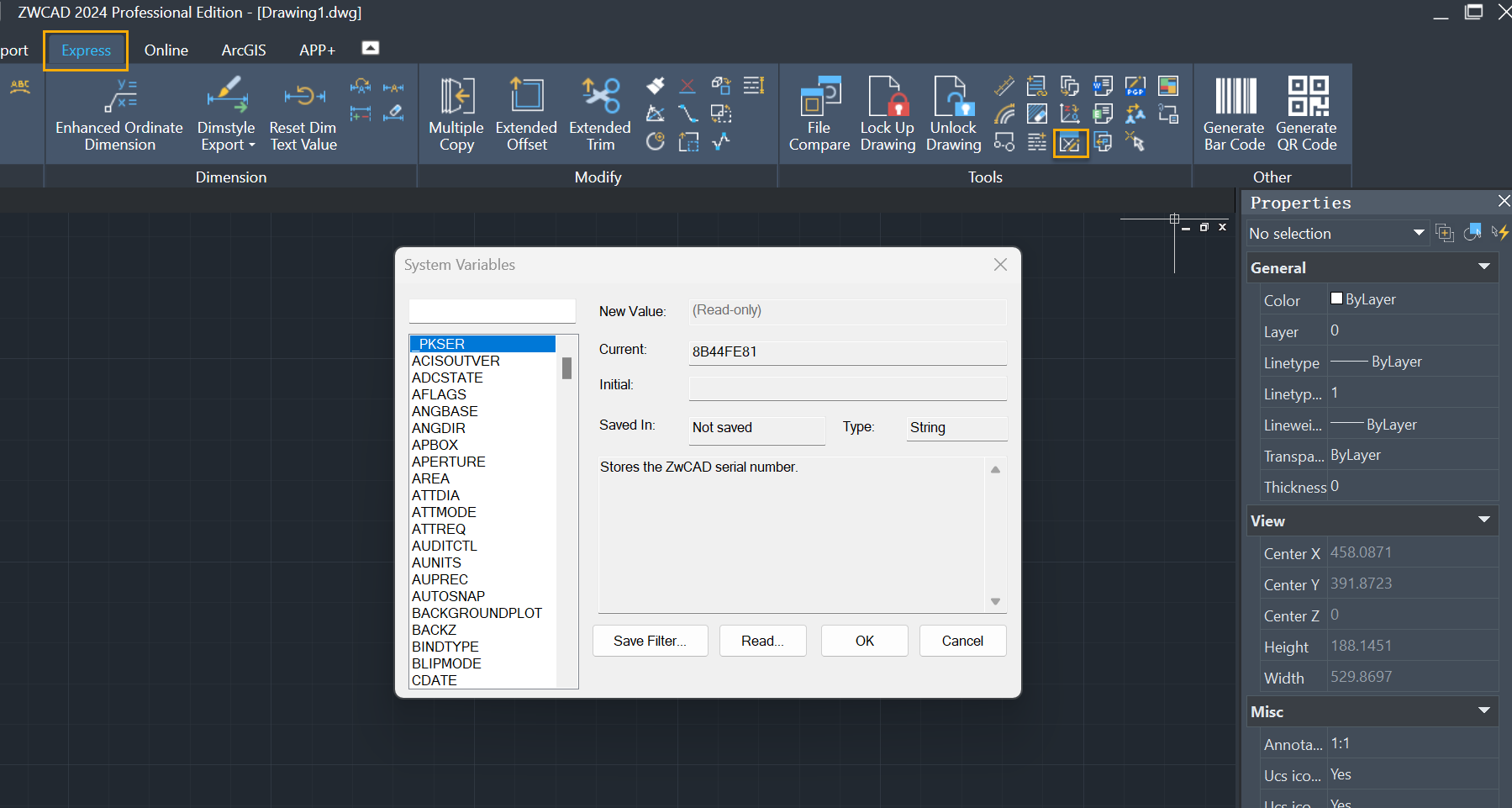Cancel the System Variables dialog
Image resolution: width=1512 pixels, height=808 pixels.
tap(962, 641)
